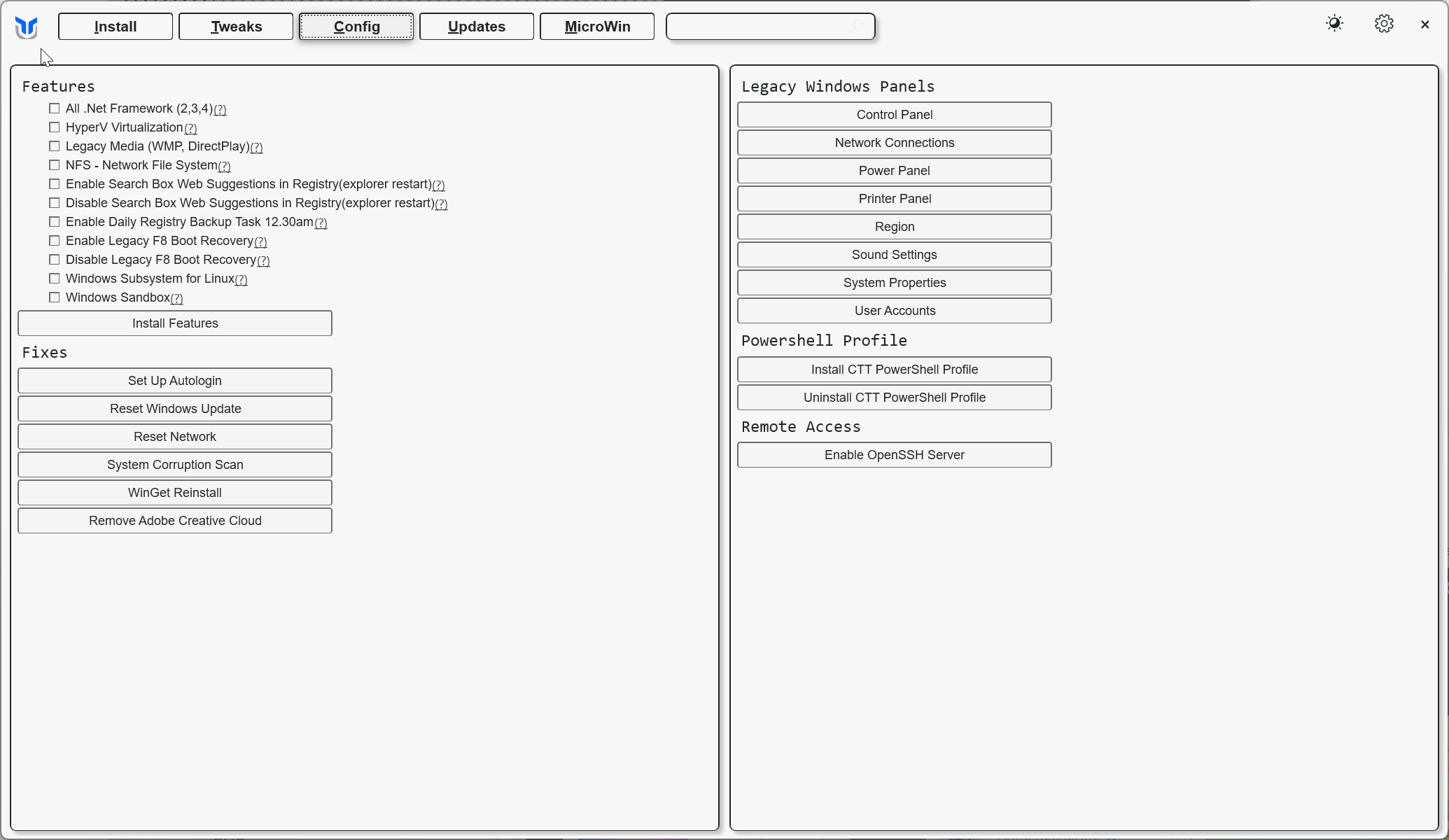Click Enable OpenSSH Server button
1449x840 pixels.
(894, 455)
